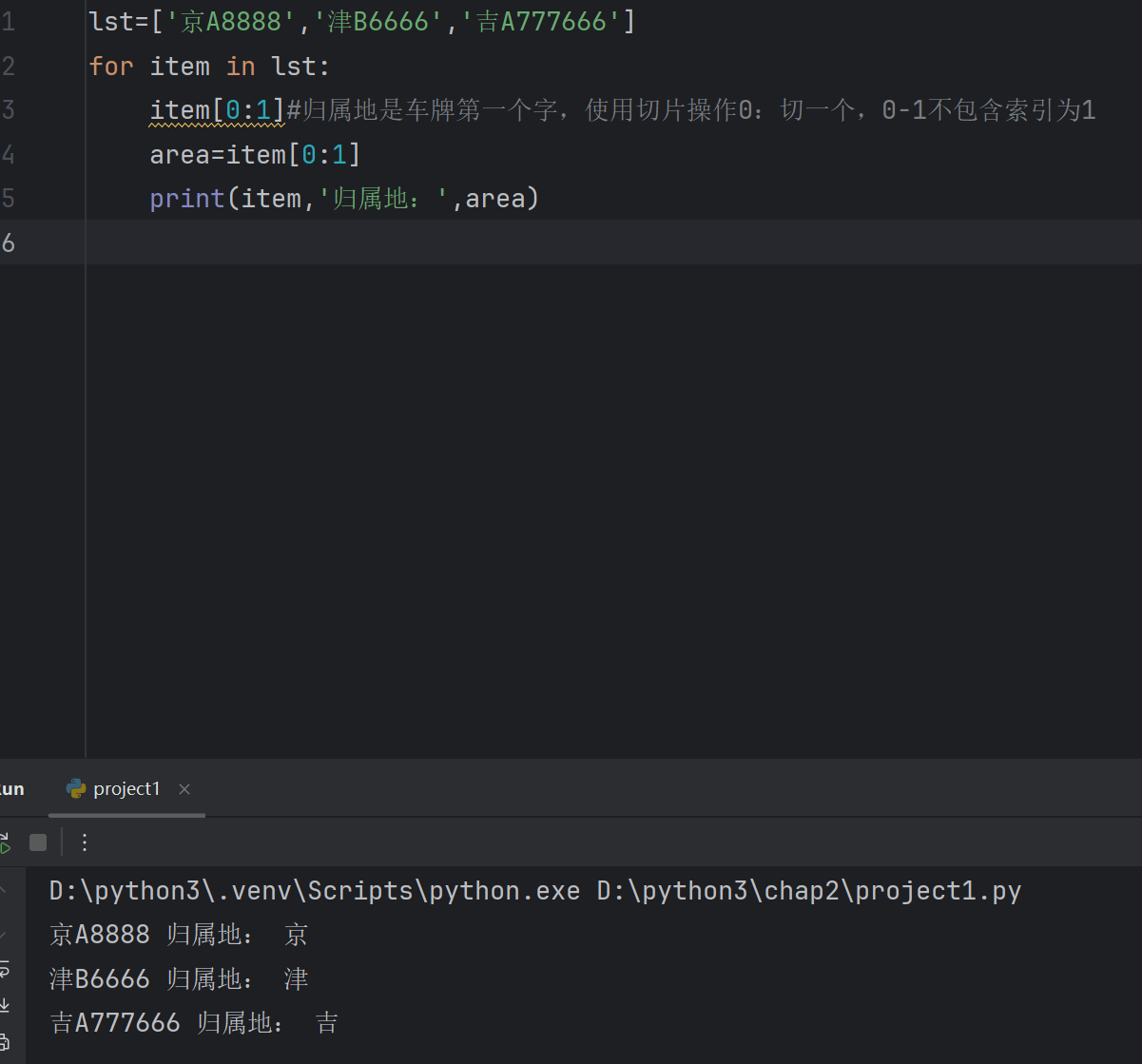Click the underlined item[0:1] expression
The width and height of the screenshot is (1142, 1064).
coord(218,110)
